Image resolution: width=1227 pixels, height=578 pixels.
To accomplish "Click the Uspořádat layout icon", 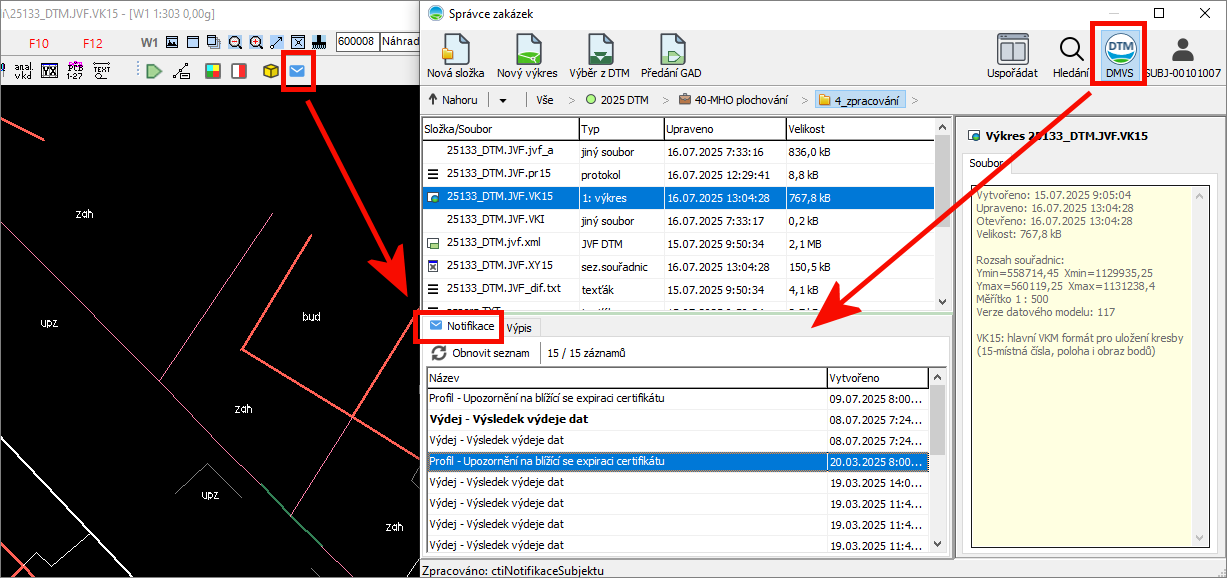I will pos(1012,56).
